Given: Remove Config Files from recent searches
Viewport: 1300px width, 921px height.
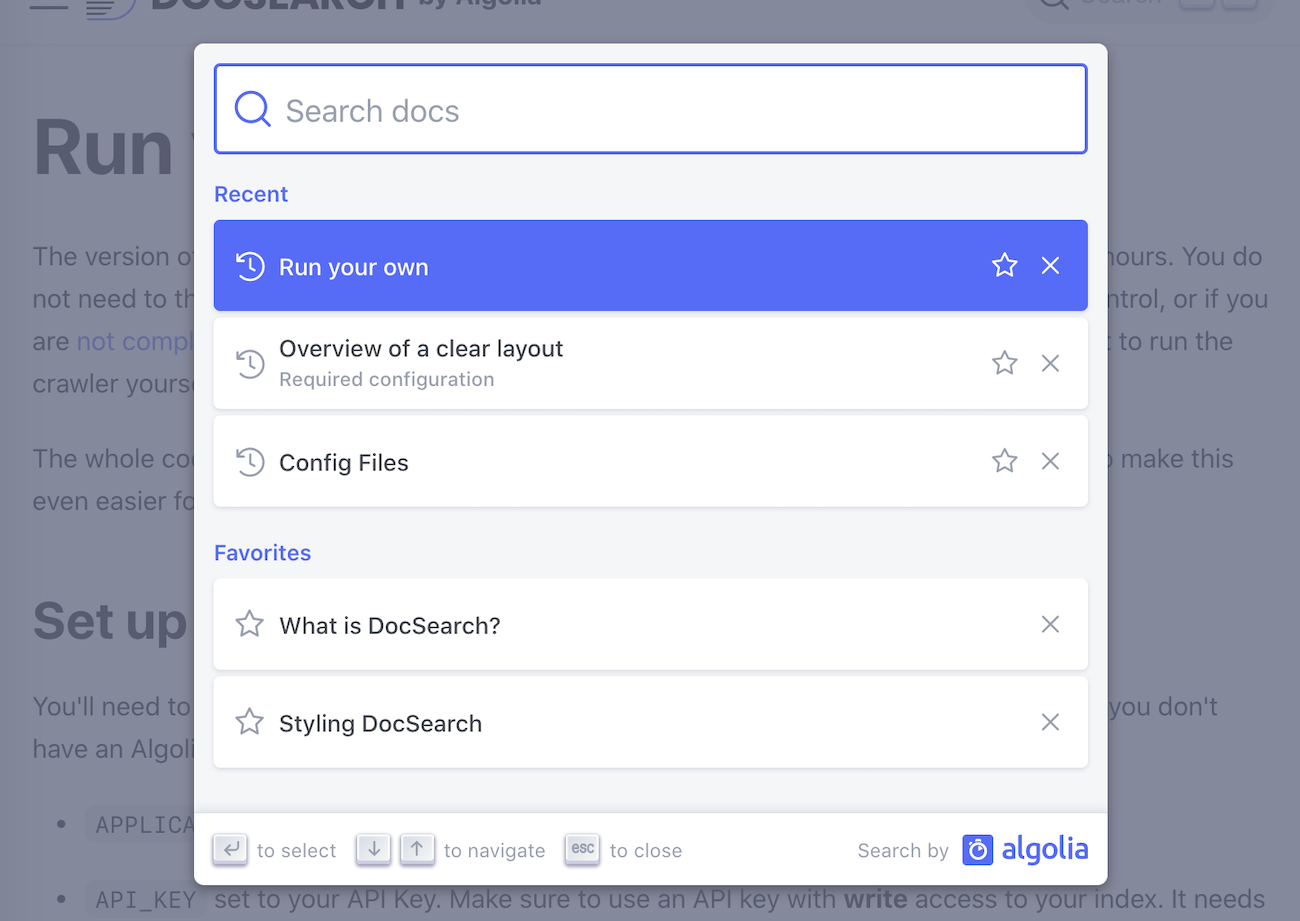Looking at the screenshot, I should coord(1050,461).
